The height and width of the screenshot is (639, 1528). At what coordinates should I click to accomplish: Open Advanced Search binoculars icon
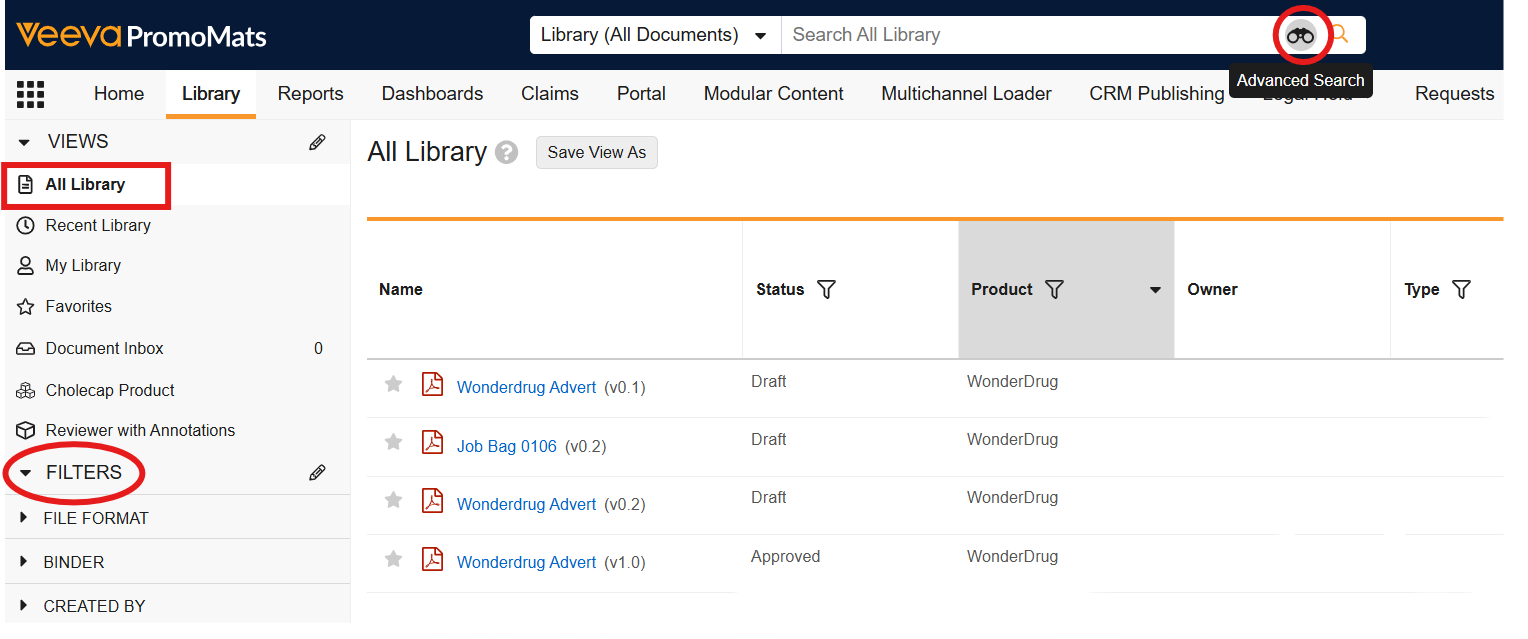click(x=1300, y=35)
